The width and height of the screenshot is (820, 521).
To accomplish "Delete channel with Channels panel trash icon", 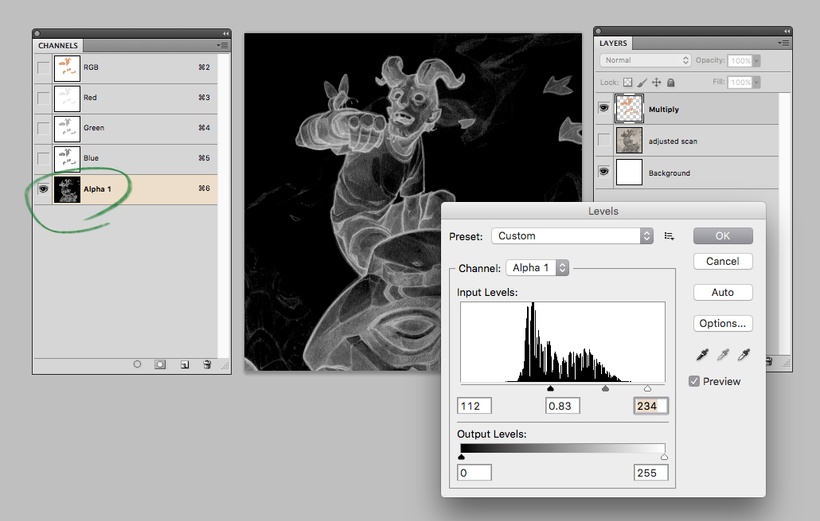I will click(x=207, y=365).
